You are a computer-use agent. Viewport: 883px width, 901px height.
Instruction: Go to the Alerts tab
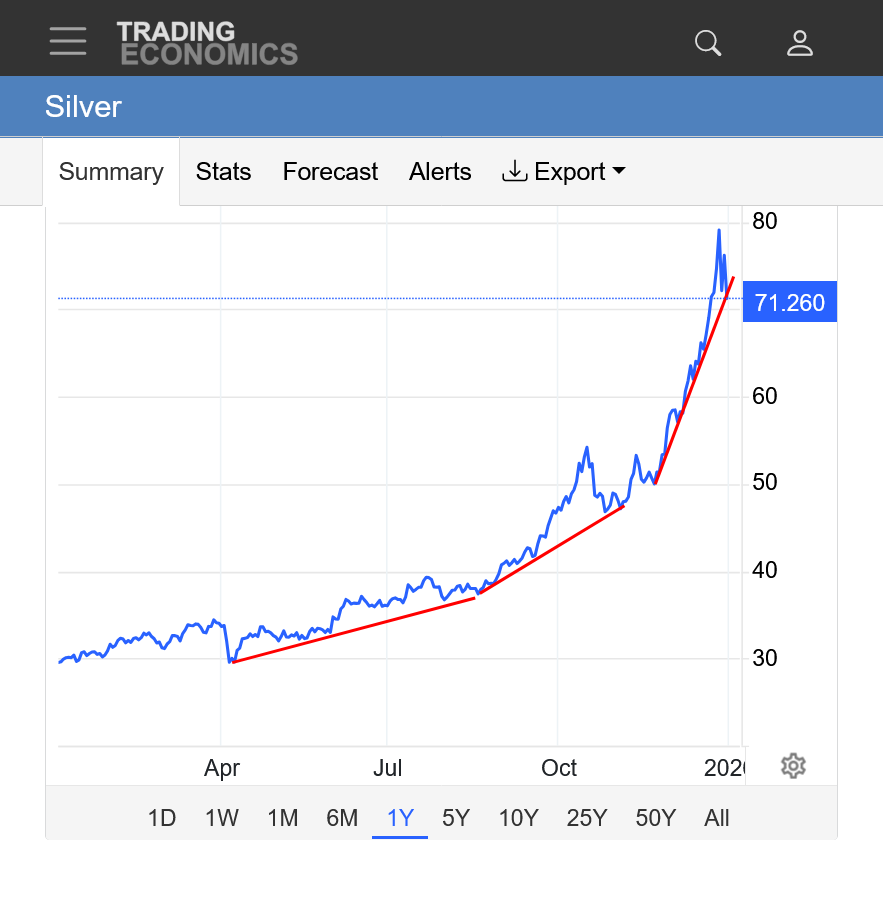tap(440, 172)
